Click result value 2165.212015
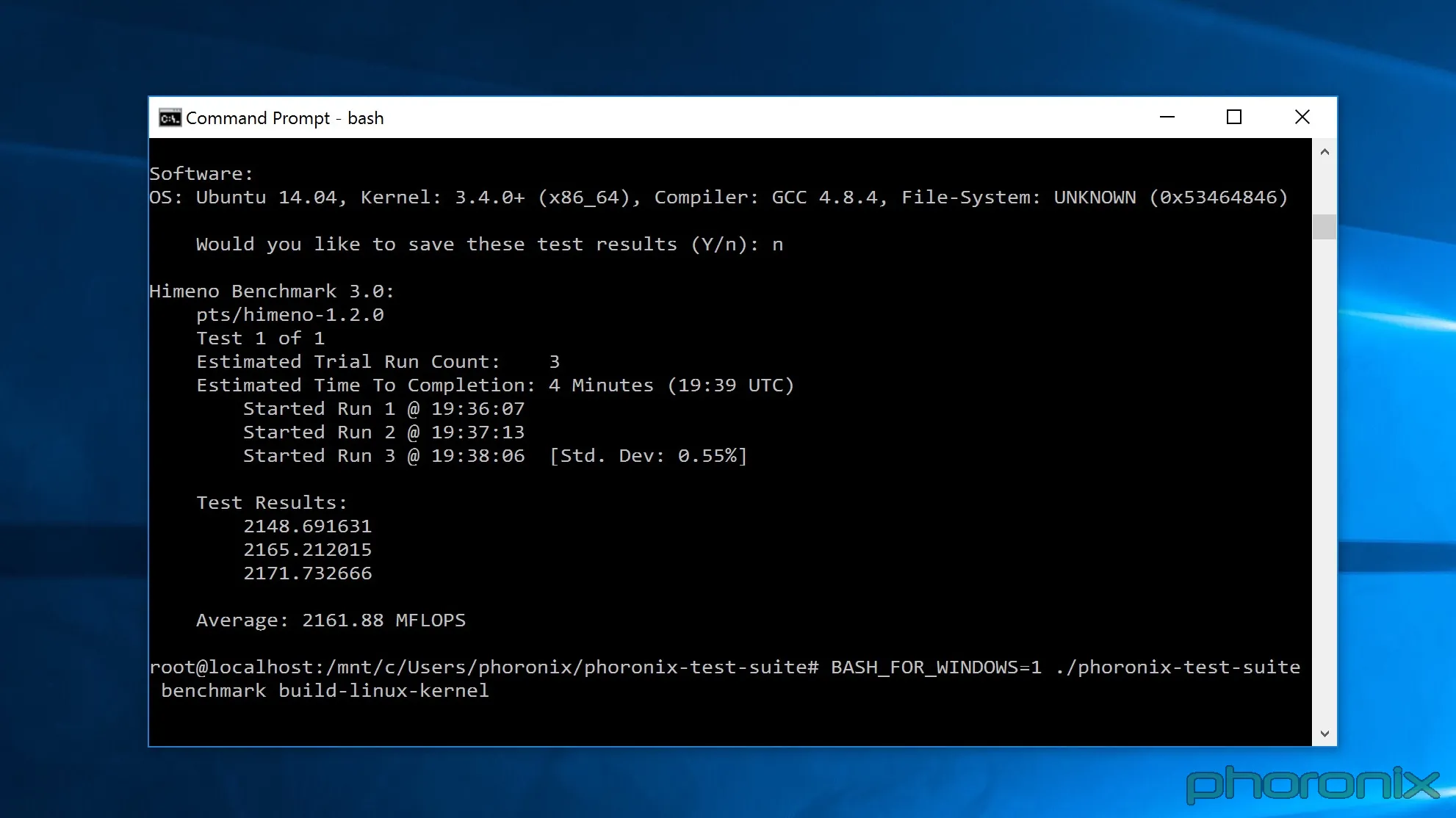Image resolution: width=1456 pixels, height=818 pixels. tap(308, 550)
